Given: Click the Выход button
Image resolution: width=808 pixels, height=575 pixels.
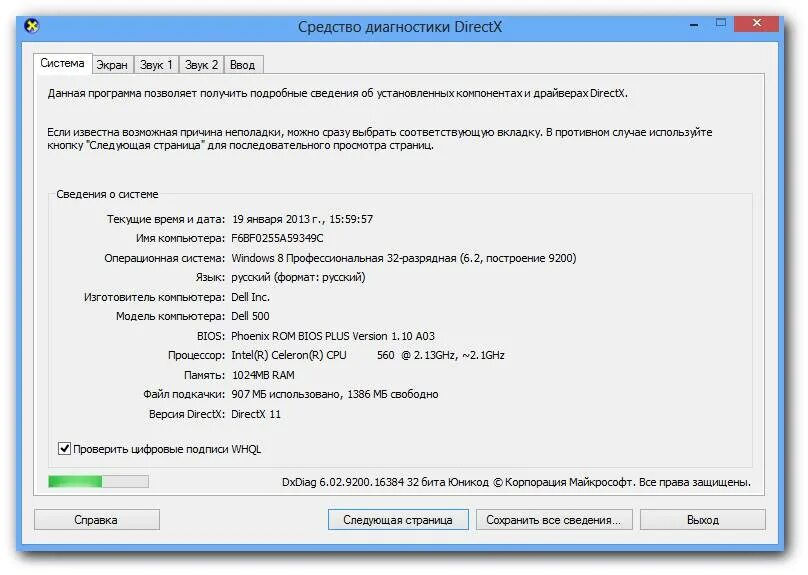Looking at the screenshot, I should (702, 520).
